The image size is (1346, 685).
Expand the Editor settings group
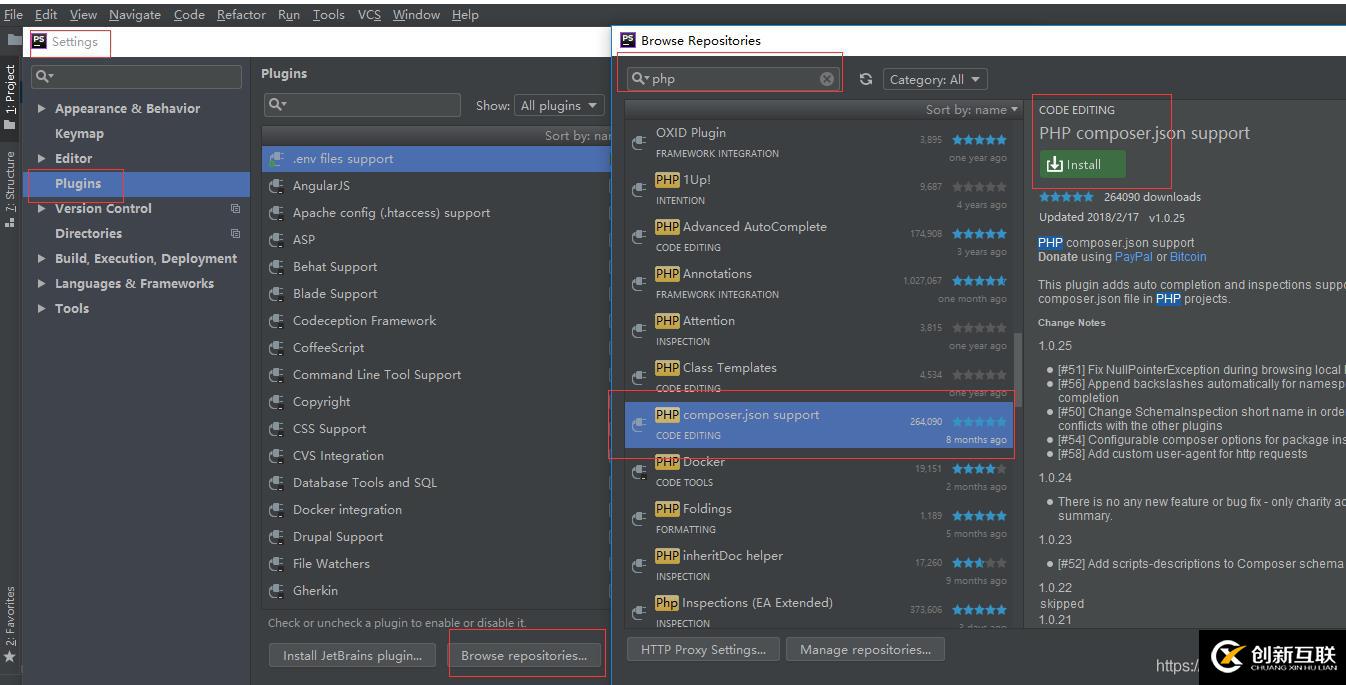(x=41, y=158)
